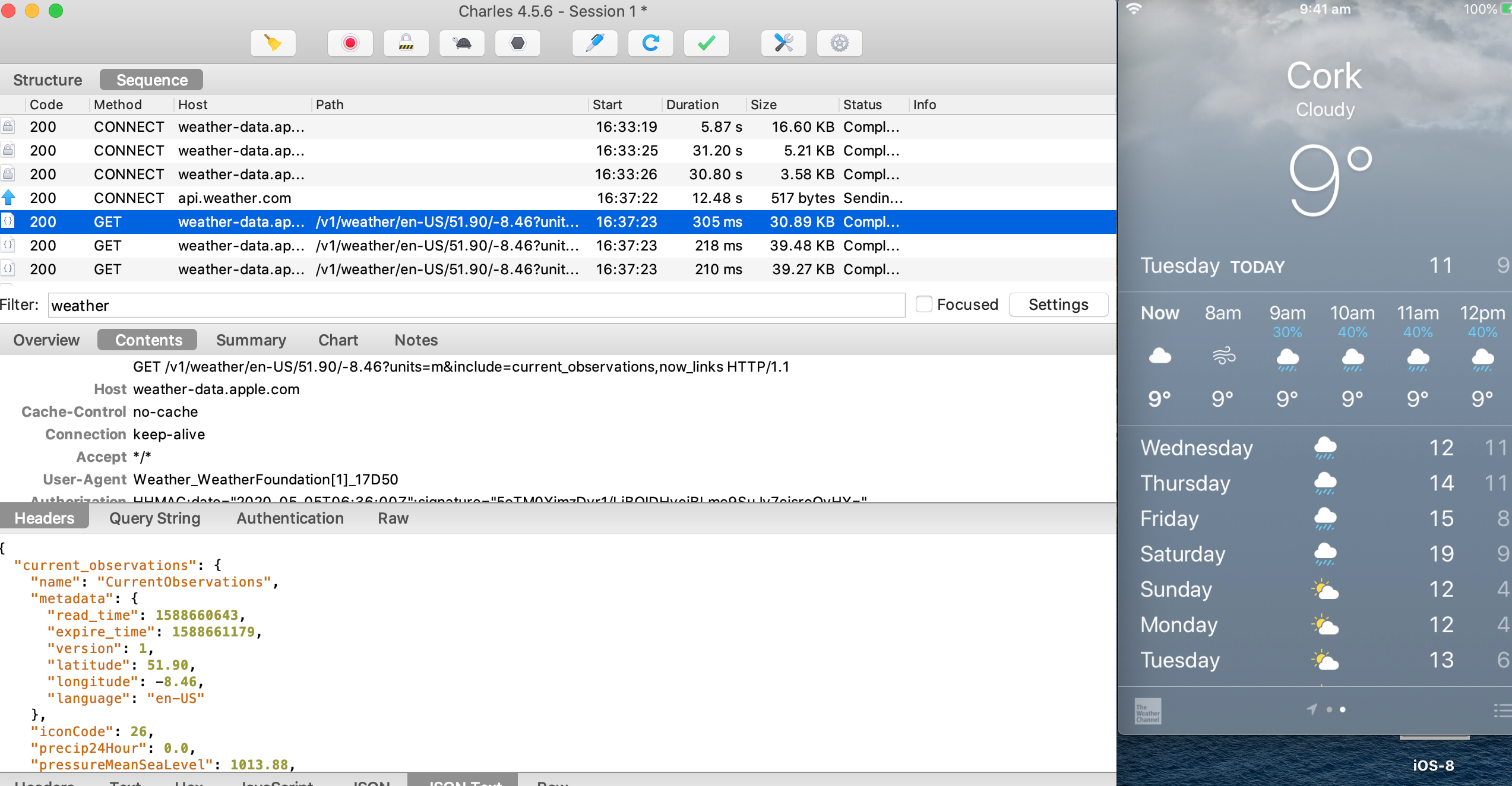Viewport: 1512px width, 786px height.
Task: Sort by the Duration column header
Action: (x=692, y=105)
